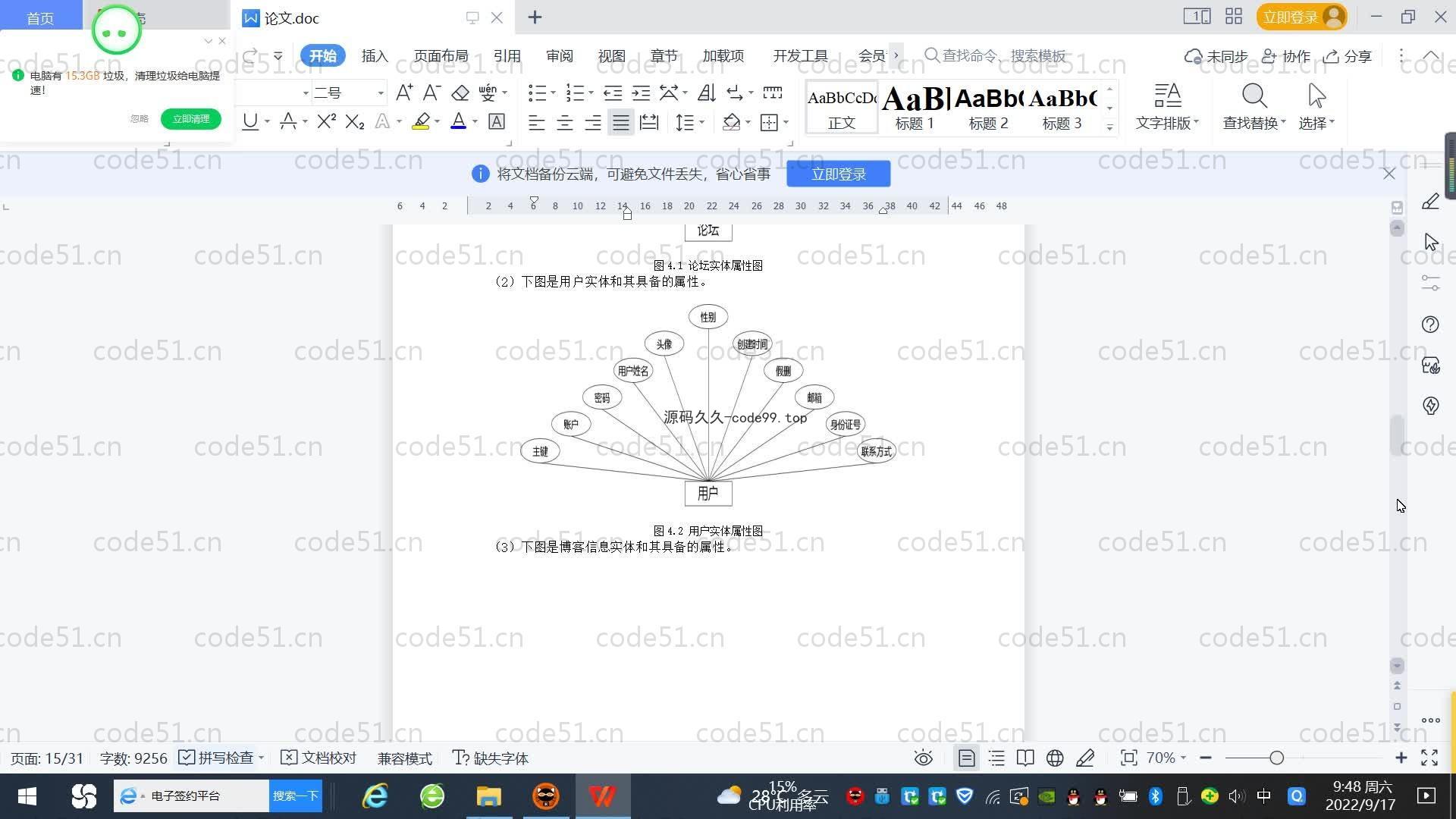Open a new document tab

click(x=535, y=17)
